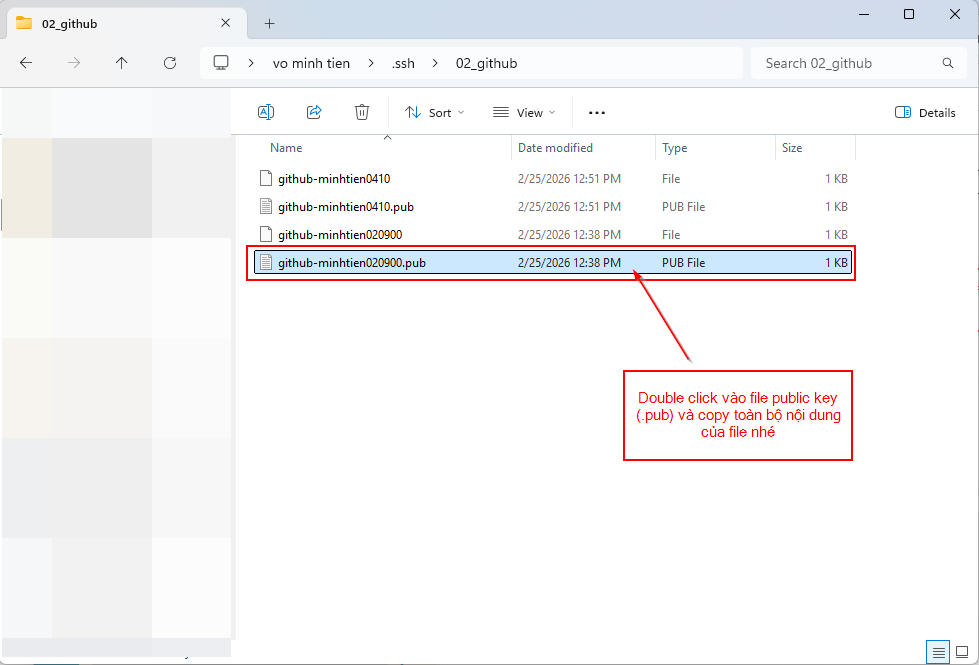Screen dimensions: 979x665
Task: Sort by the Date modified column header
Action: pos(555,148)
